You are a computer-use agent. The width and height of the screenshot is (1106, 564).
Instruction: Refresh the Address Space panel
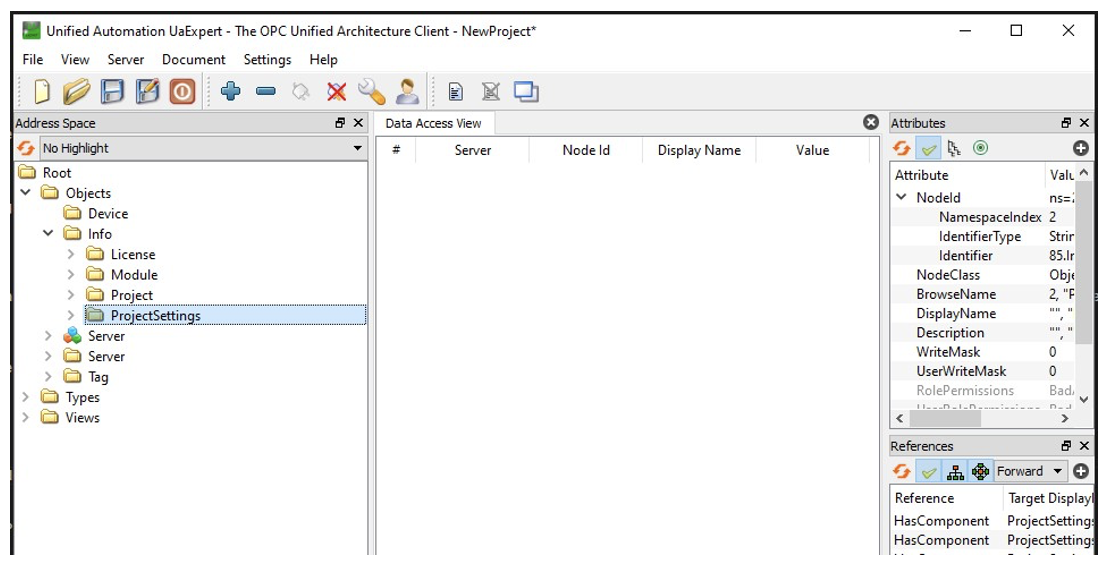(x=26, y=148)
